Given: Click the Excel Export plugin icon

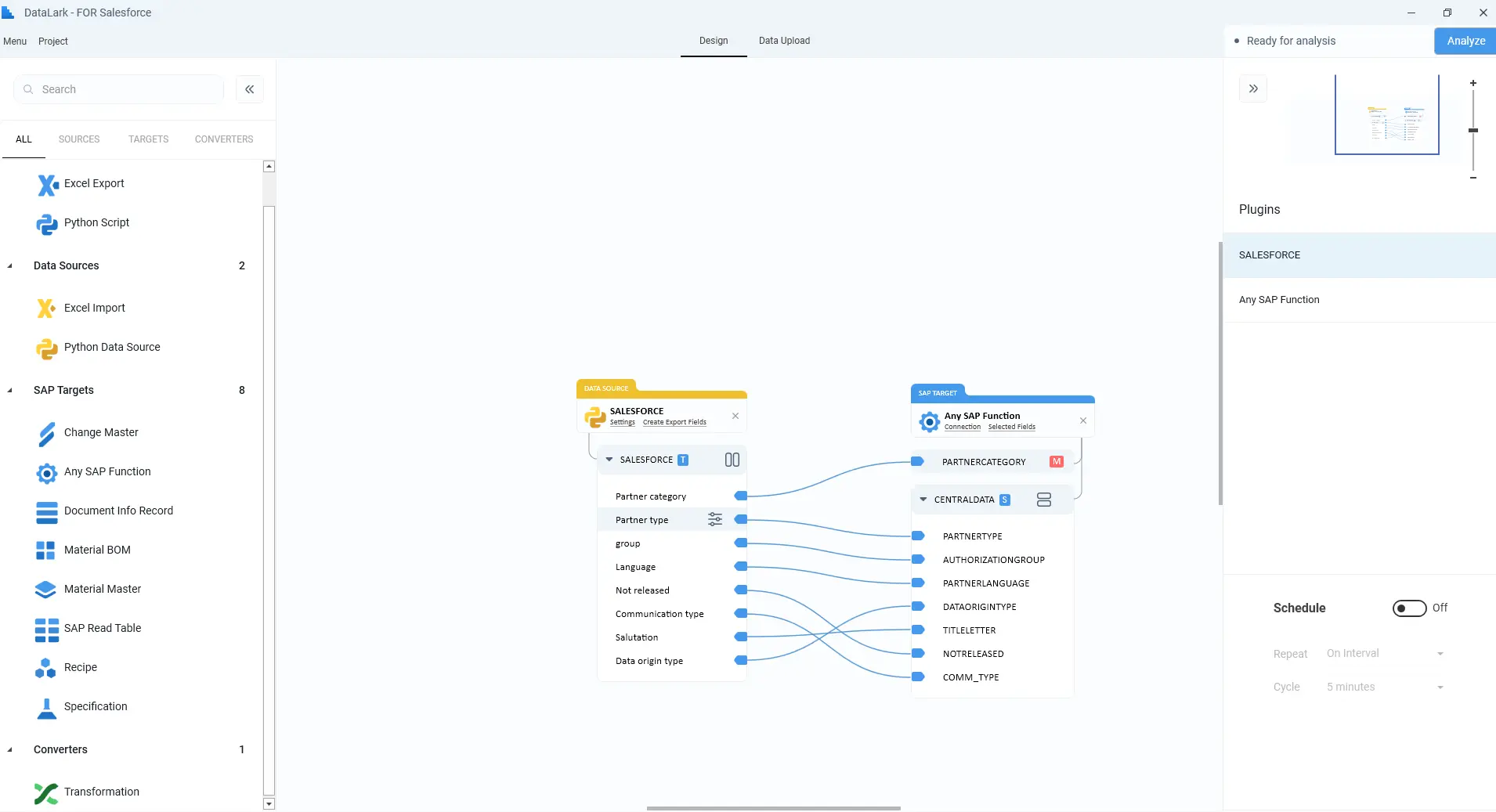Looking at the screenshot, I should tap(47, 184).
